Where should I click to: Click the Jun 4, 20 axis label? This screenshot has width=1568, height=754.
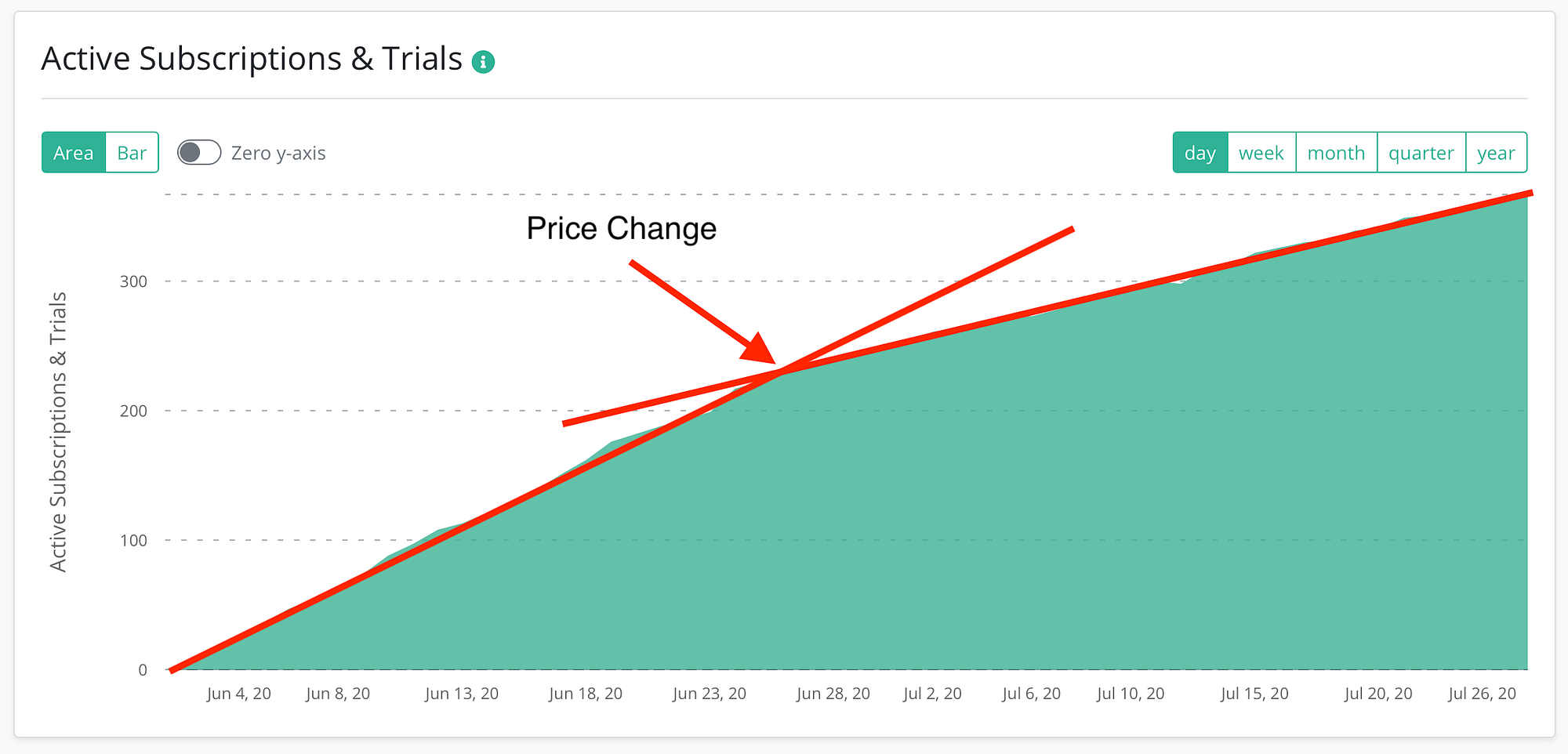tap(239, 694)
